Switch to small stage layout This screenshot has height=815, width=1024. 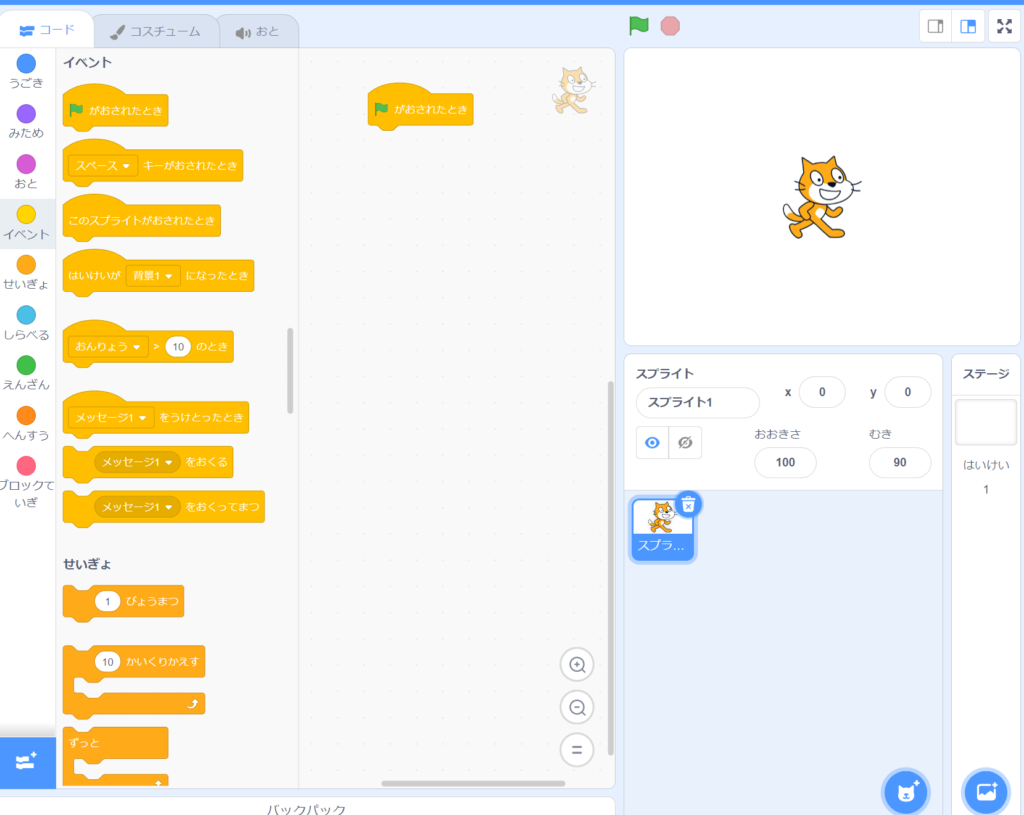tap(935, 27)
